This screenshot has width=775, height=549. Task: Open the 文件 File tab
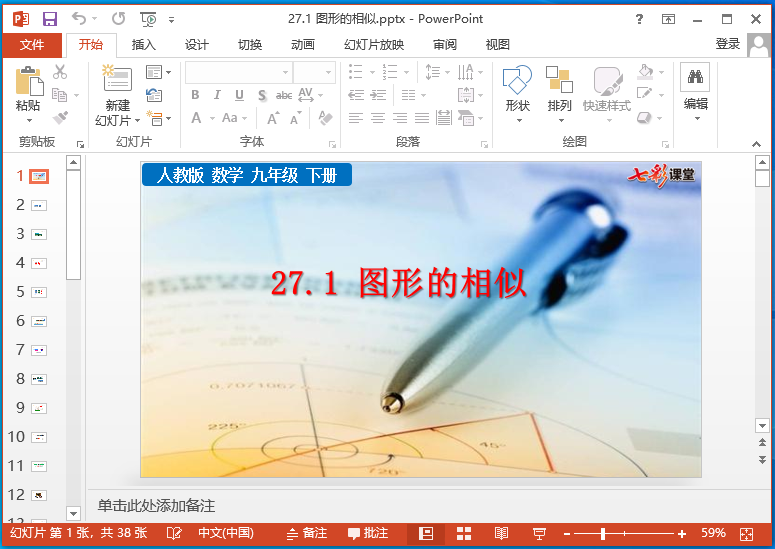click(x=32, y=45)
